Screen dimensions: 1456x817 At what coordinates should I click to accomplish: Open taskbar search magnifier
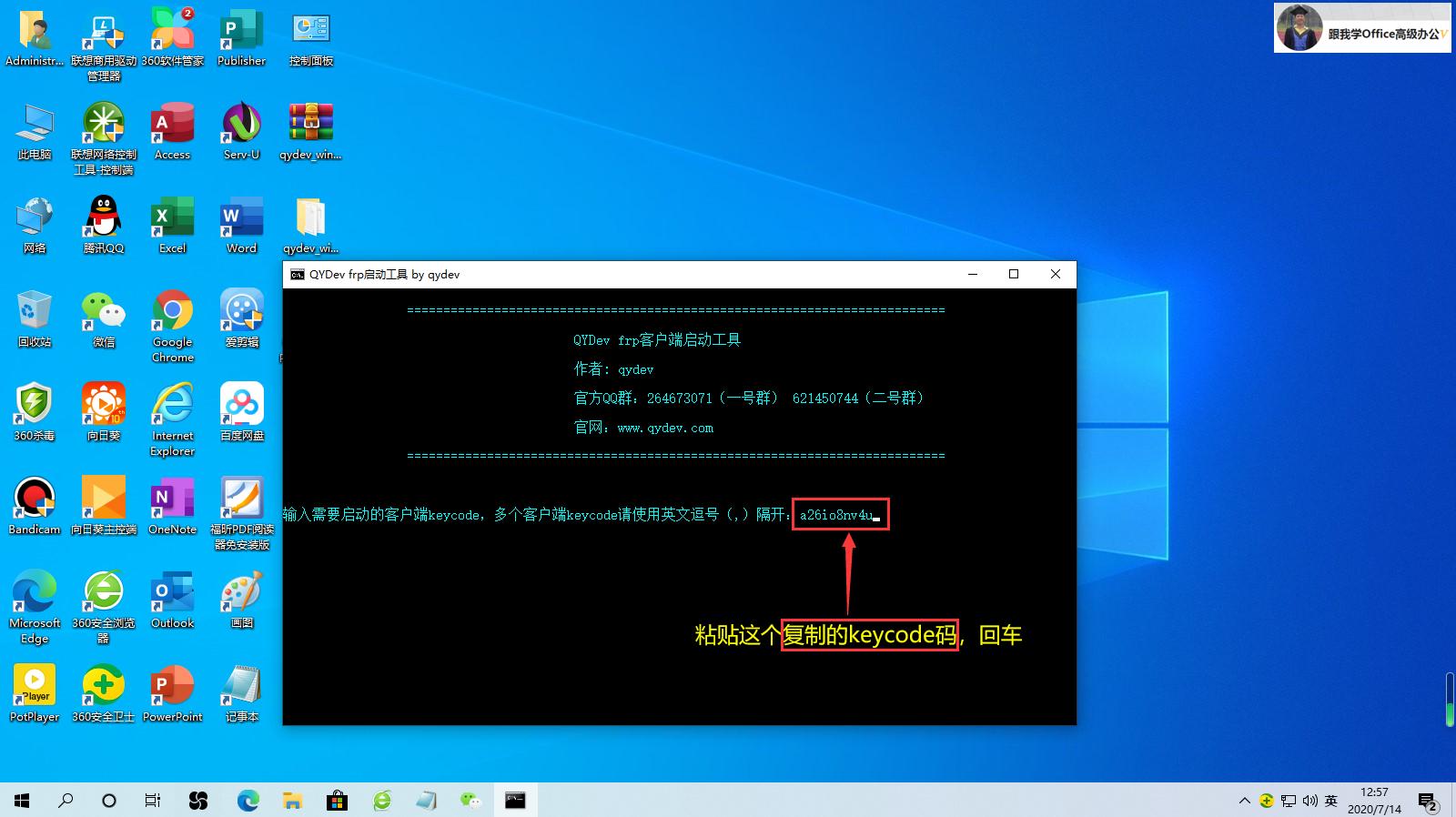66,801
